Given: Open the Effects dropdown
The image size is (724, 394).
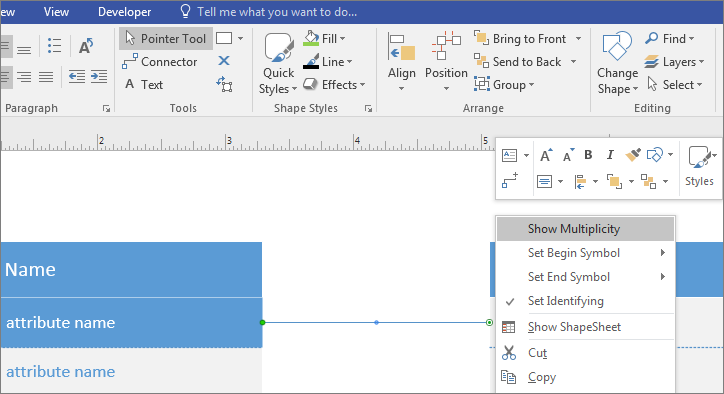Looking at the screenshot, I should click(x=362, y=85).
